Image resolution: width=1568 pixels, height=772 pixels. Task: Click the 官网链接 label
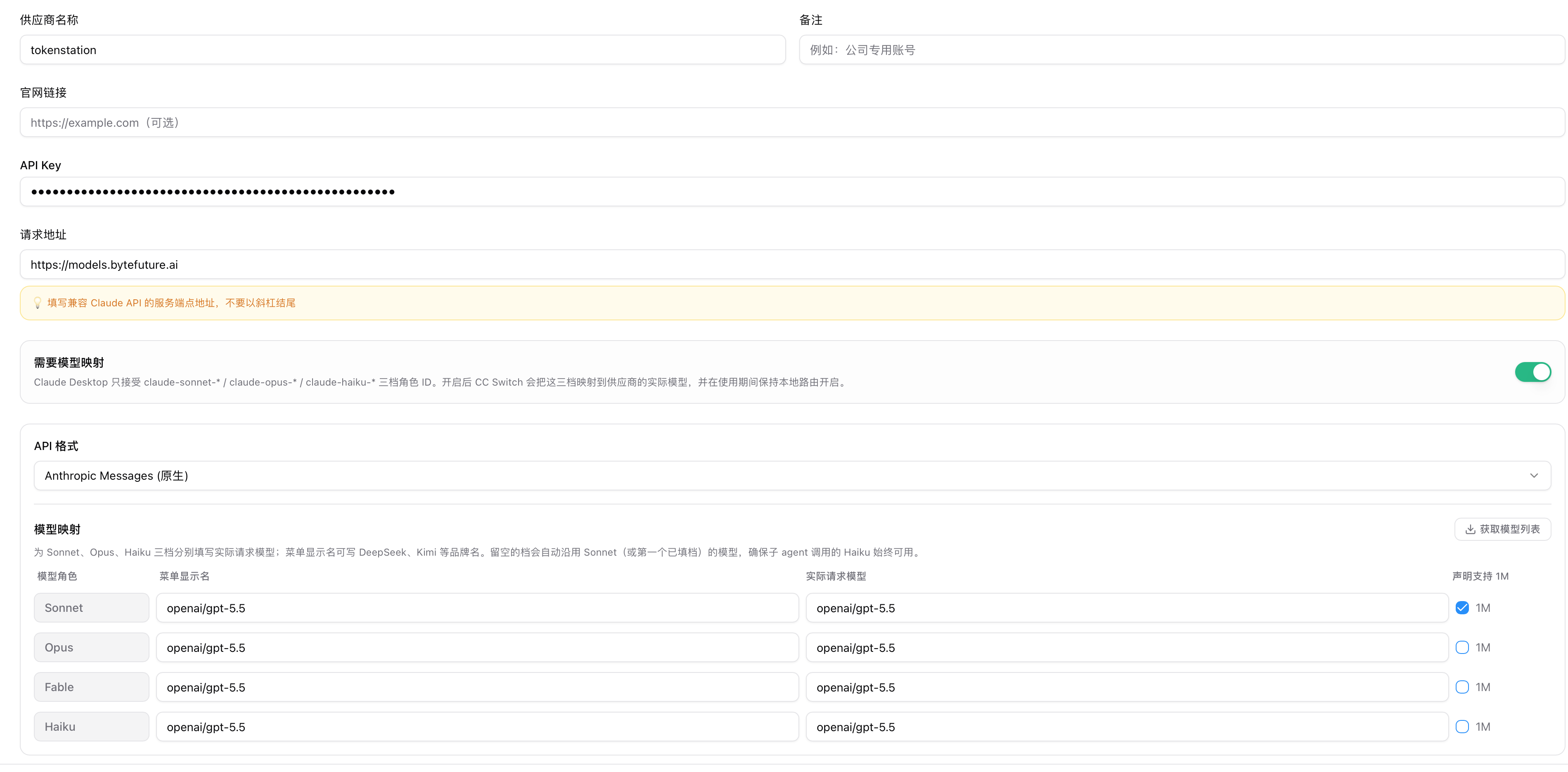(x=43, y=92)
